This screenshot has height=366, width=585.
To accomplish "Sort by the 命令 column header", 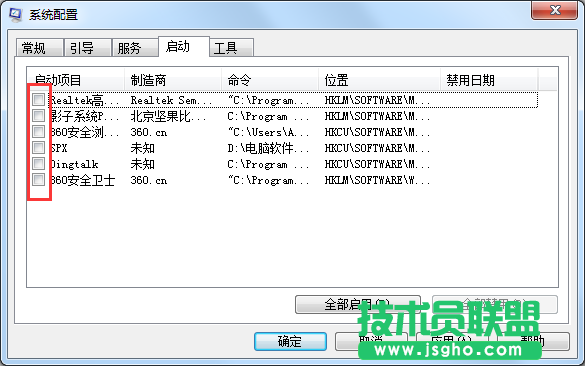I will [x=270, y=80].
